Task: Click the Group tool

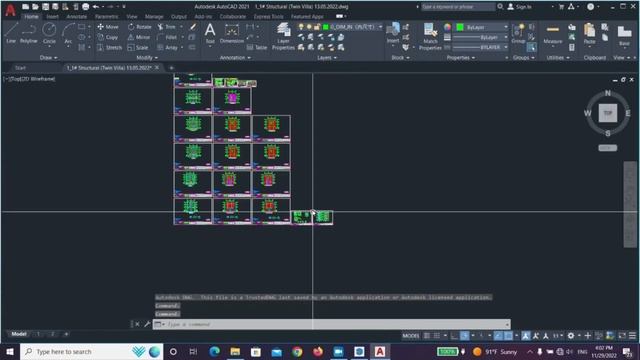Action: [x=518, y=33]
